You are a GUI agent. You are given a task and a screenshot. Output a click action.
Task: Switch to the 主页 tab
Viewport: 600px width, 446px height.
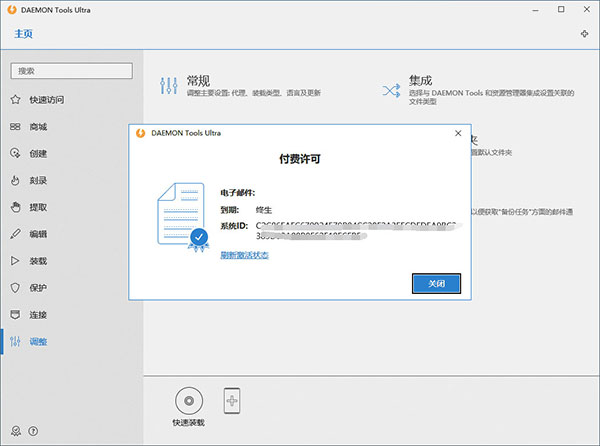click(x=23, y=34)
